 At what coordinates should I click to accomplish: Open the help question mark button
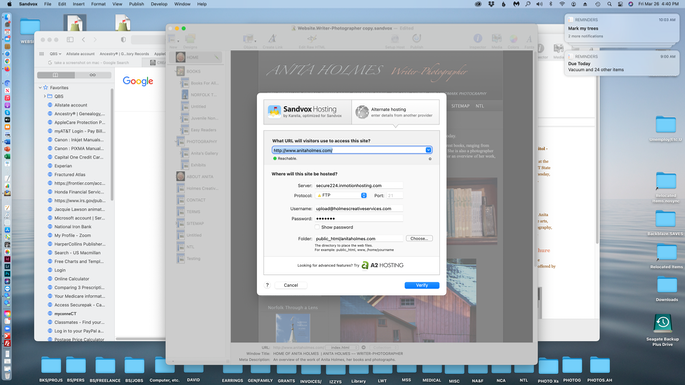click(x=267, y=285)
